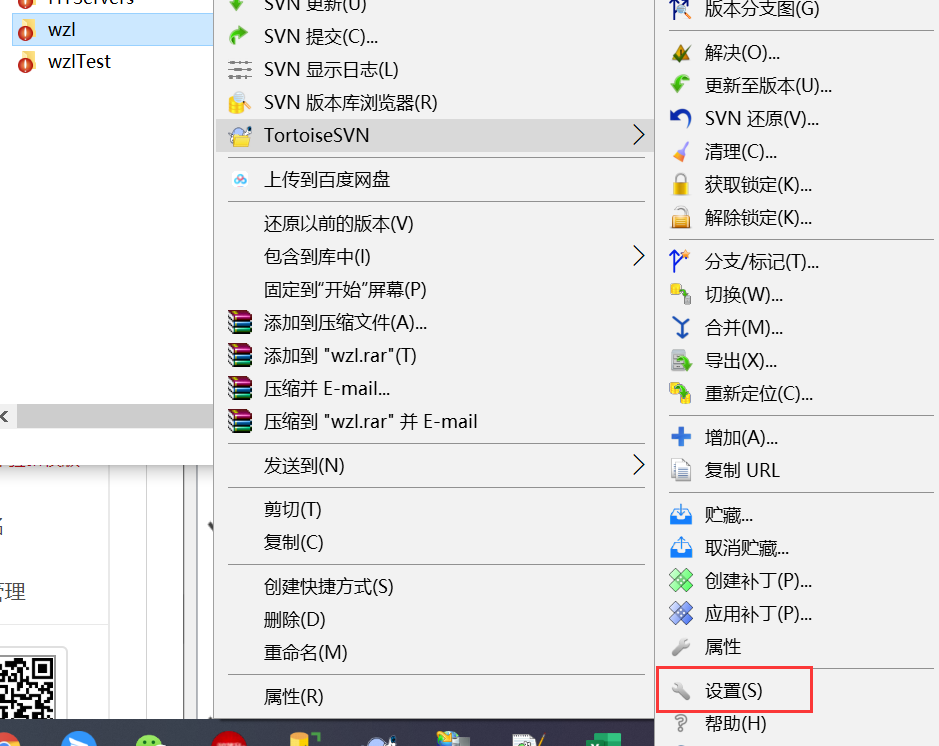Click the 更新至版本(U) green arrow icon
939x746 pixels.
pos(681,85)
